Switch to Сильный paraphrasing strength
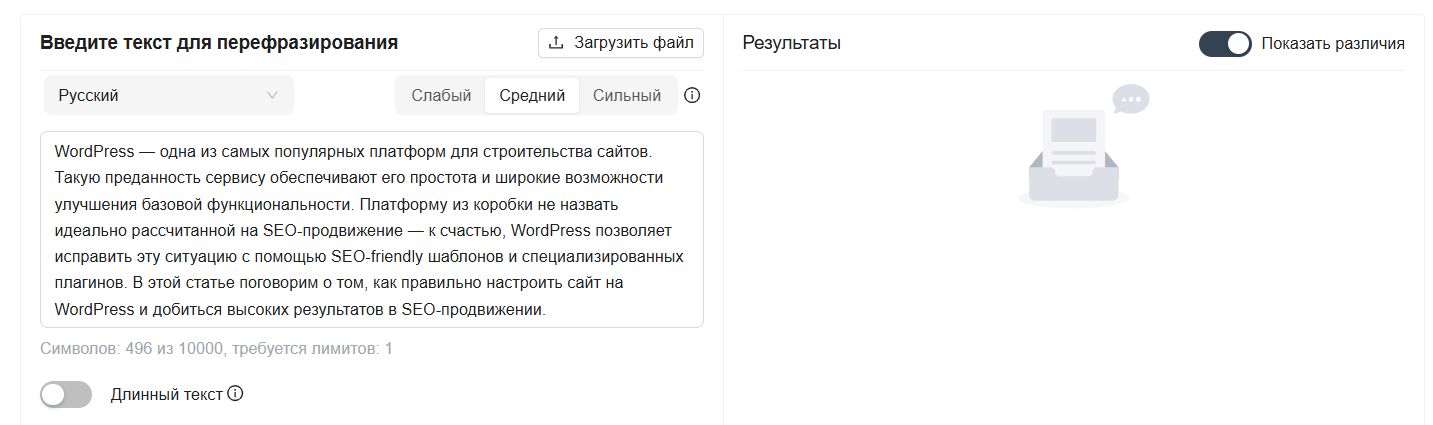The height and width of the screenshot is (425, 1433). (627, 96)
